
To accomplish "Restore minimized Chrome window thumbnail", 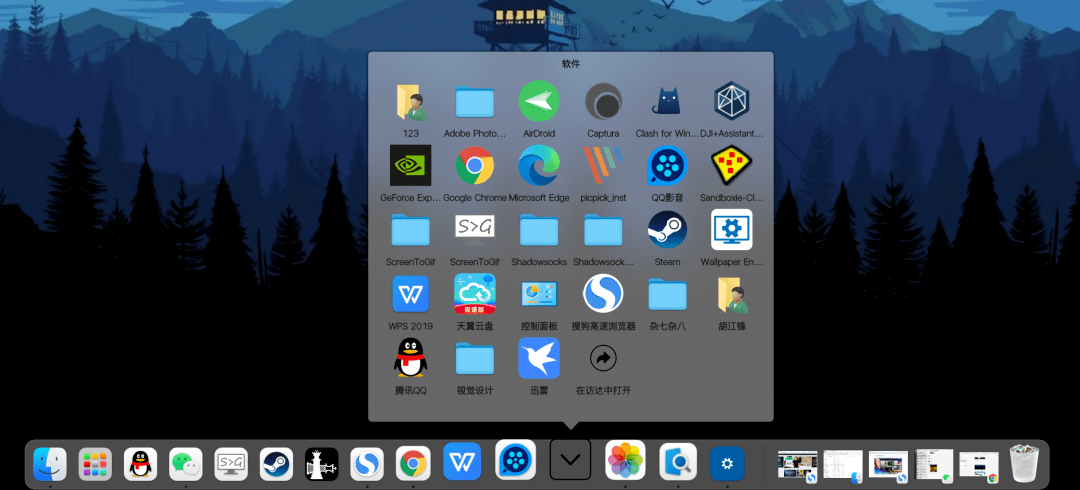I will click(x=979, y=467).
